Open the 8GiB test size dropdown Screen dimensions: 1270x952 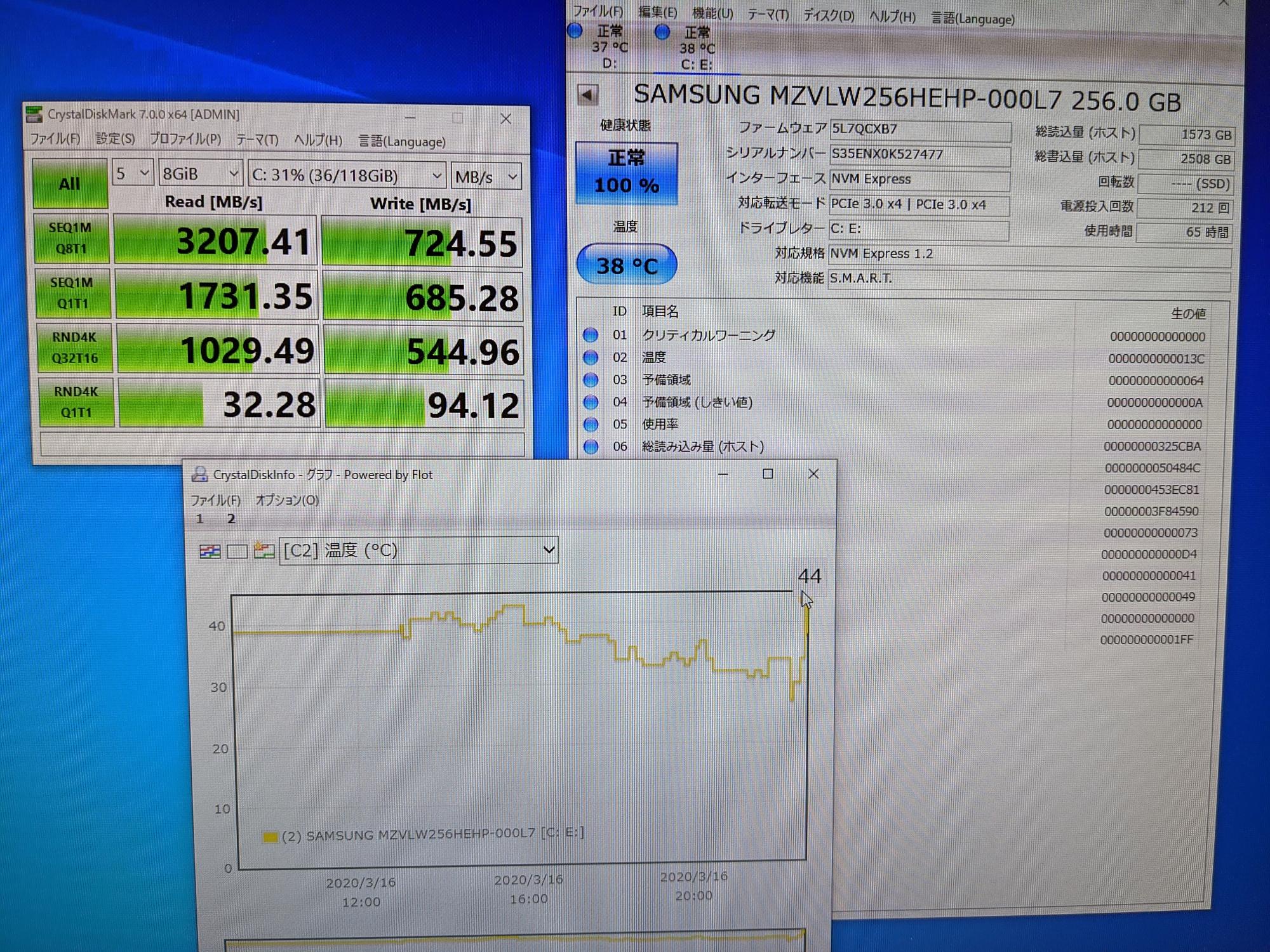tap(201, 174)
